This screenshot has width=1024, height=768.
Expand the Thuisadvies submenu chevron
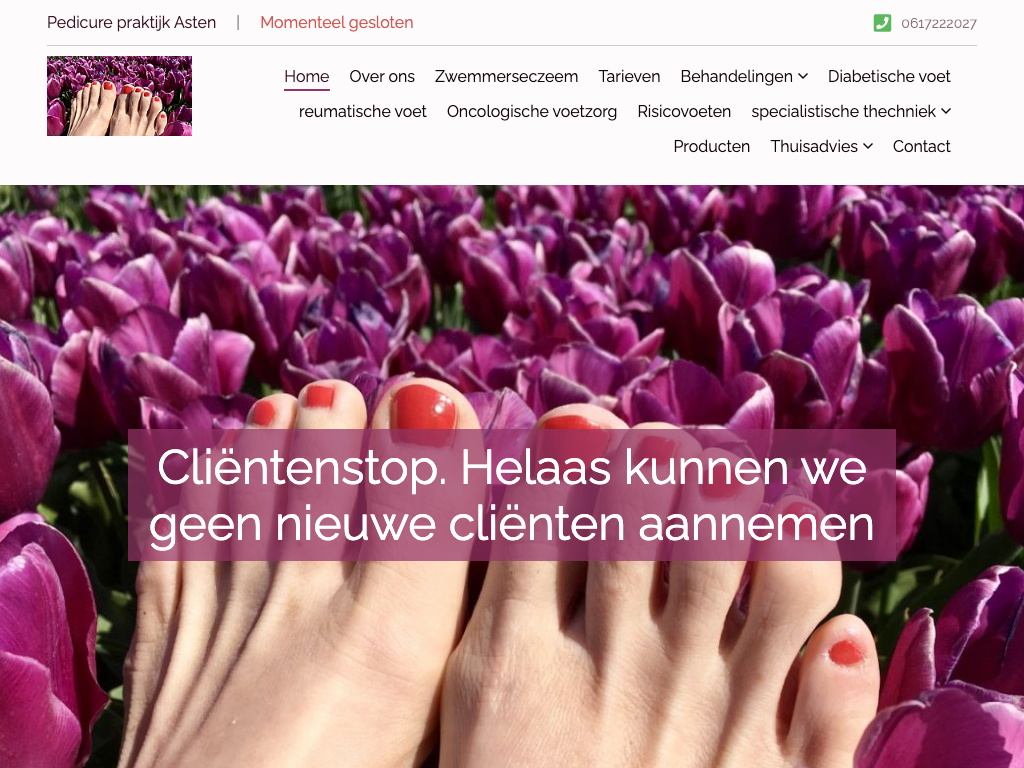[x=868, y=146]
